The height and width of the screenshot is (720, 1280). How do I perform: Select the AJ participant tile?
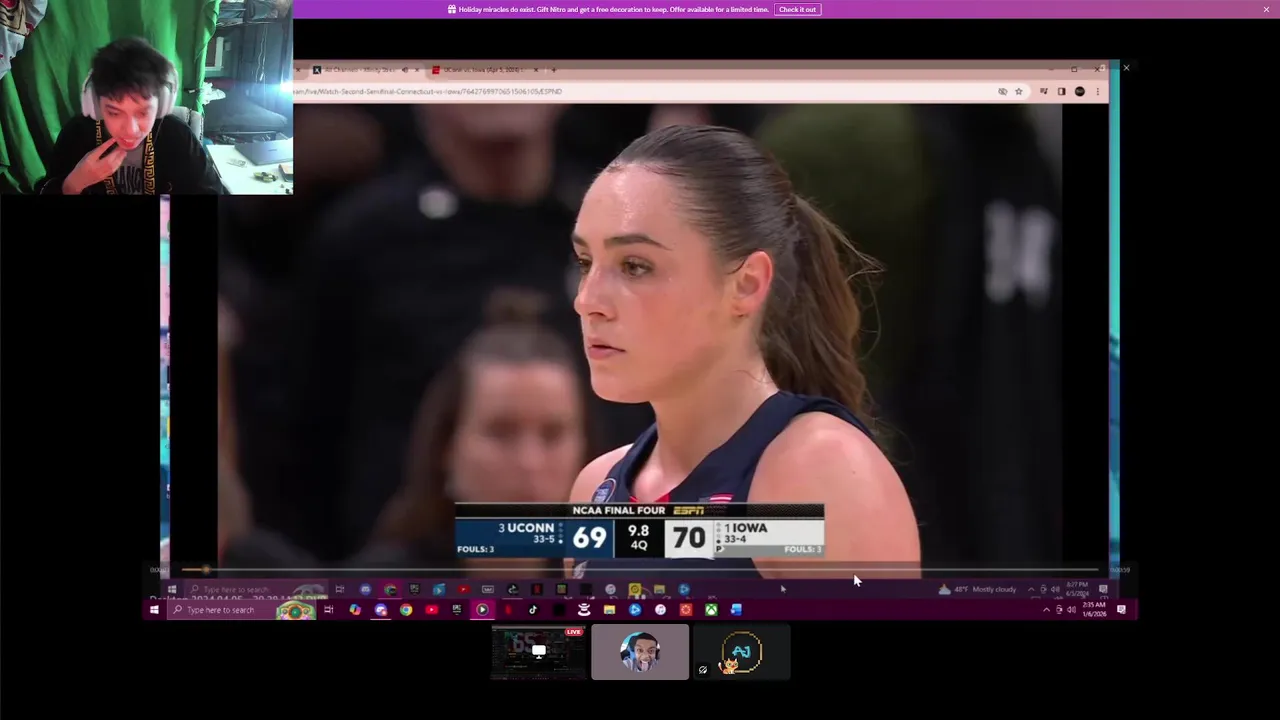741,652
